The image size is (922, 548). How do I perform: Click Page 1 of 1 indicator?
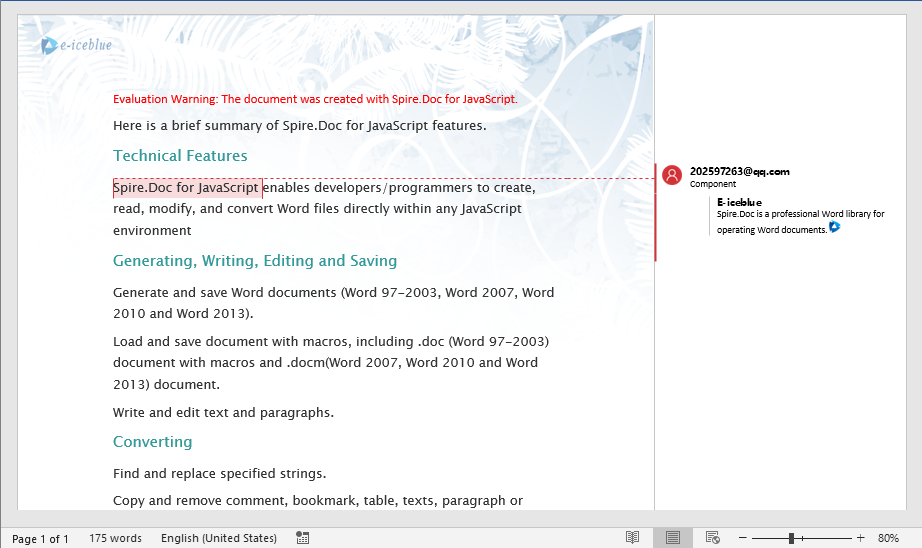[x=40, y=539]
